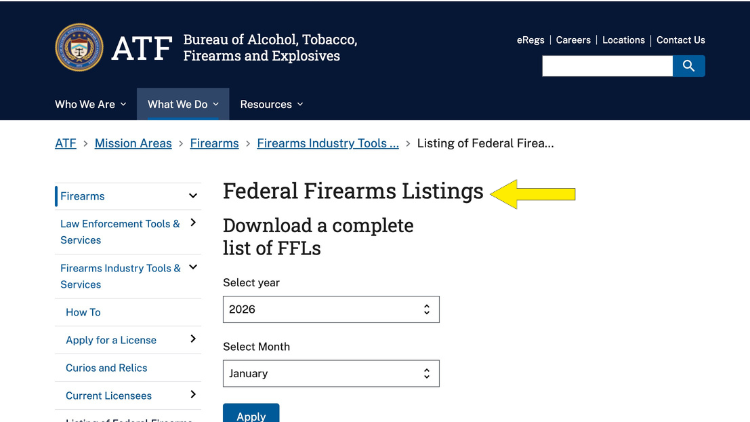Screen dimensions: 750x422
Task: Open Firearms Industry Tools & Services
Action: tap(121, 277)
